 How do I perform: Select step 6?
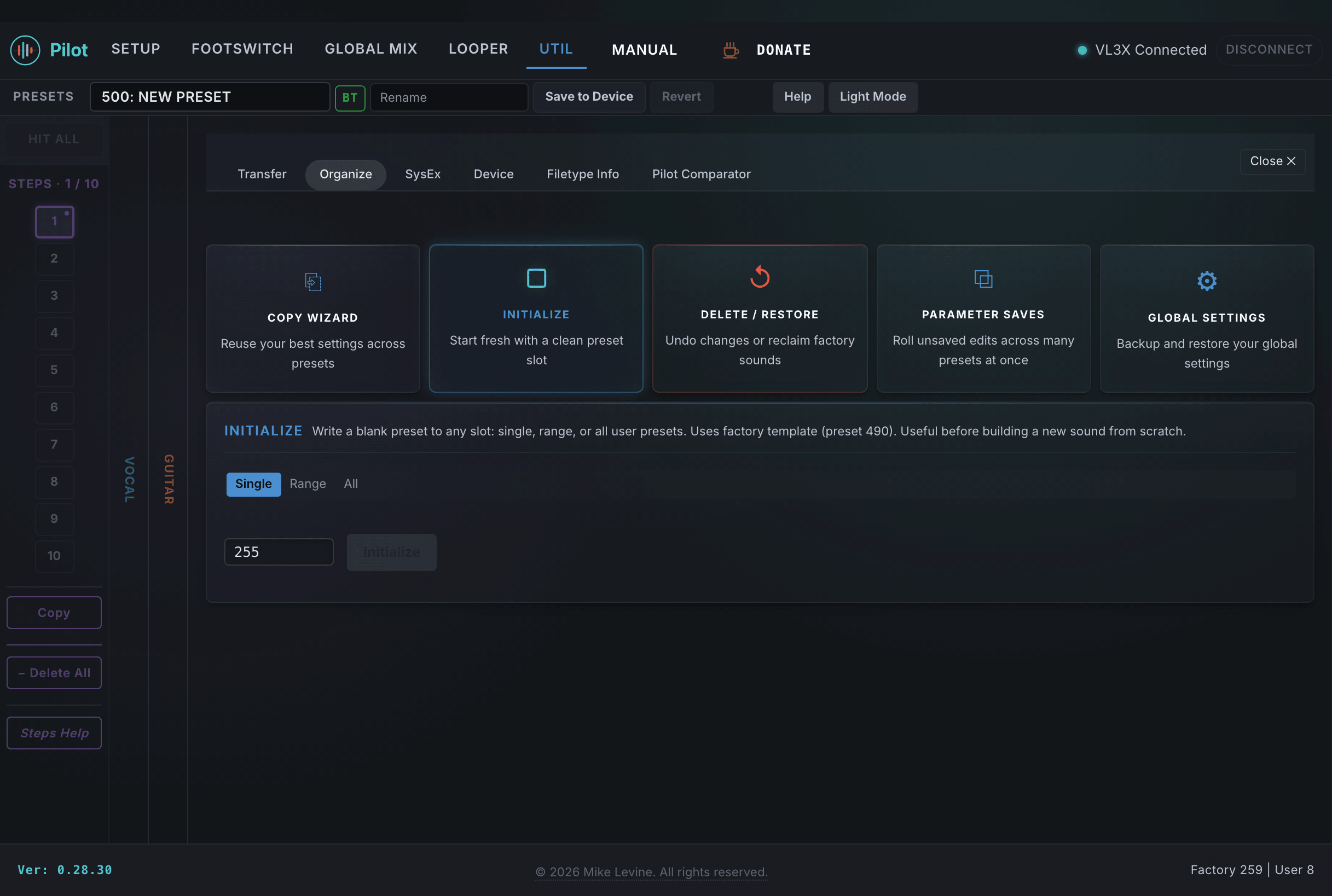pos(54,408)
